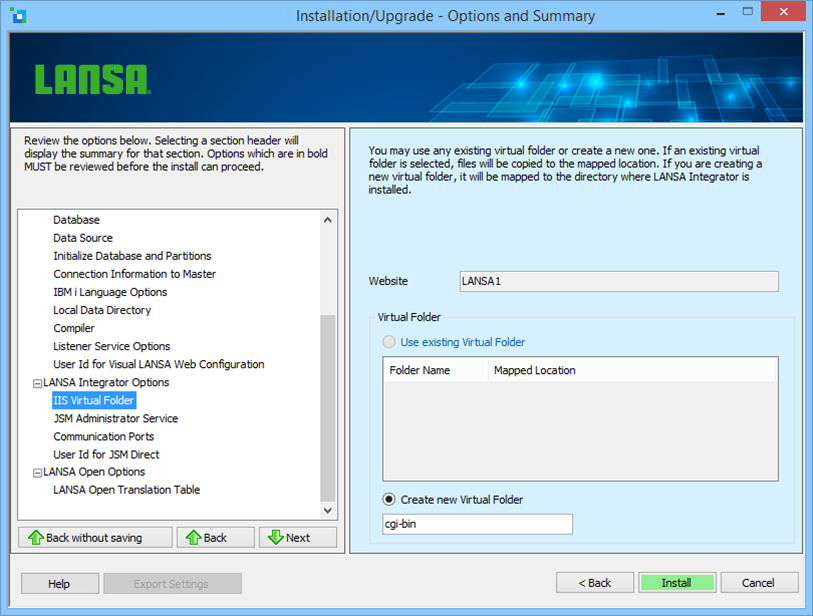Open Initialize Database and Partitions item

coord(132,256)
